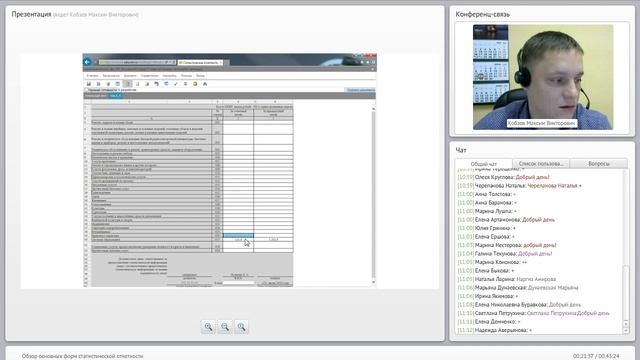
Task: Zoom out with the minus magnifier button
Action: (225, 327)
